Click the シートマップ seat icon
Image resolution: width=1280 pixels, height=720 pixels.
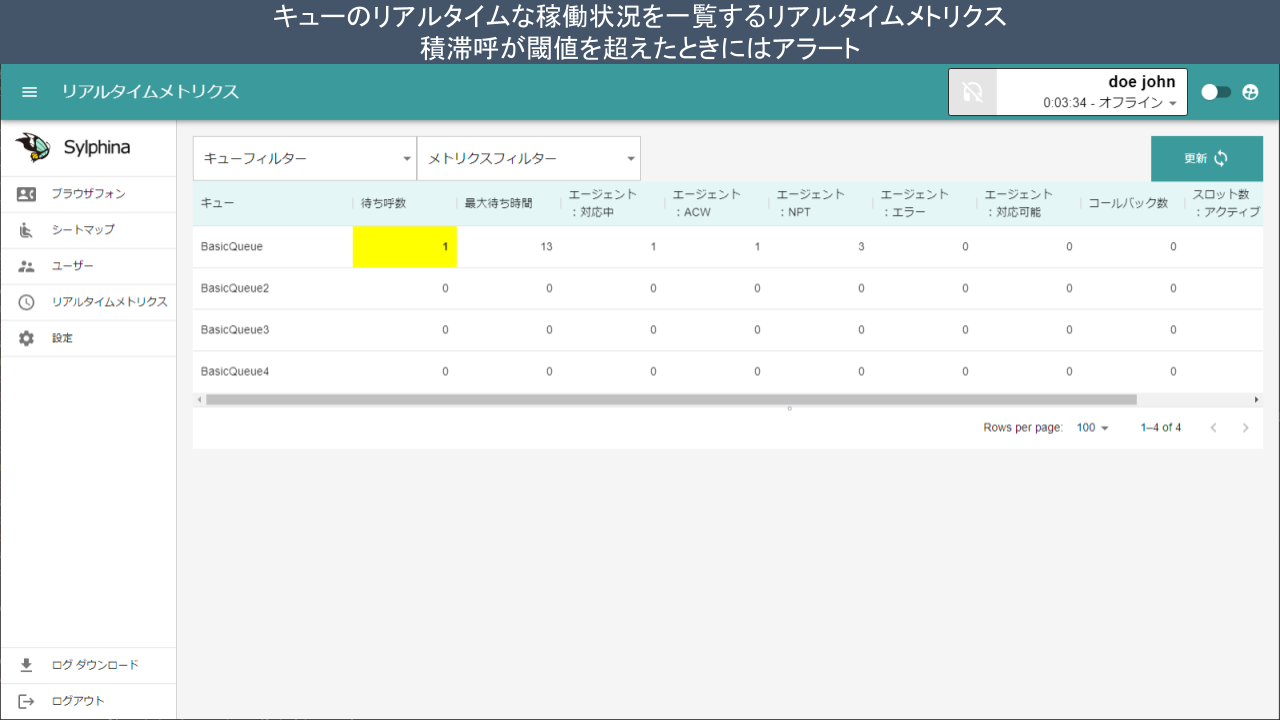coord(27,230)
